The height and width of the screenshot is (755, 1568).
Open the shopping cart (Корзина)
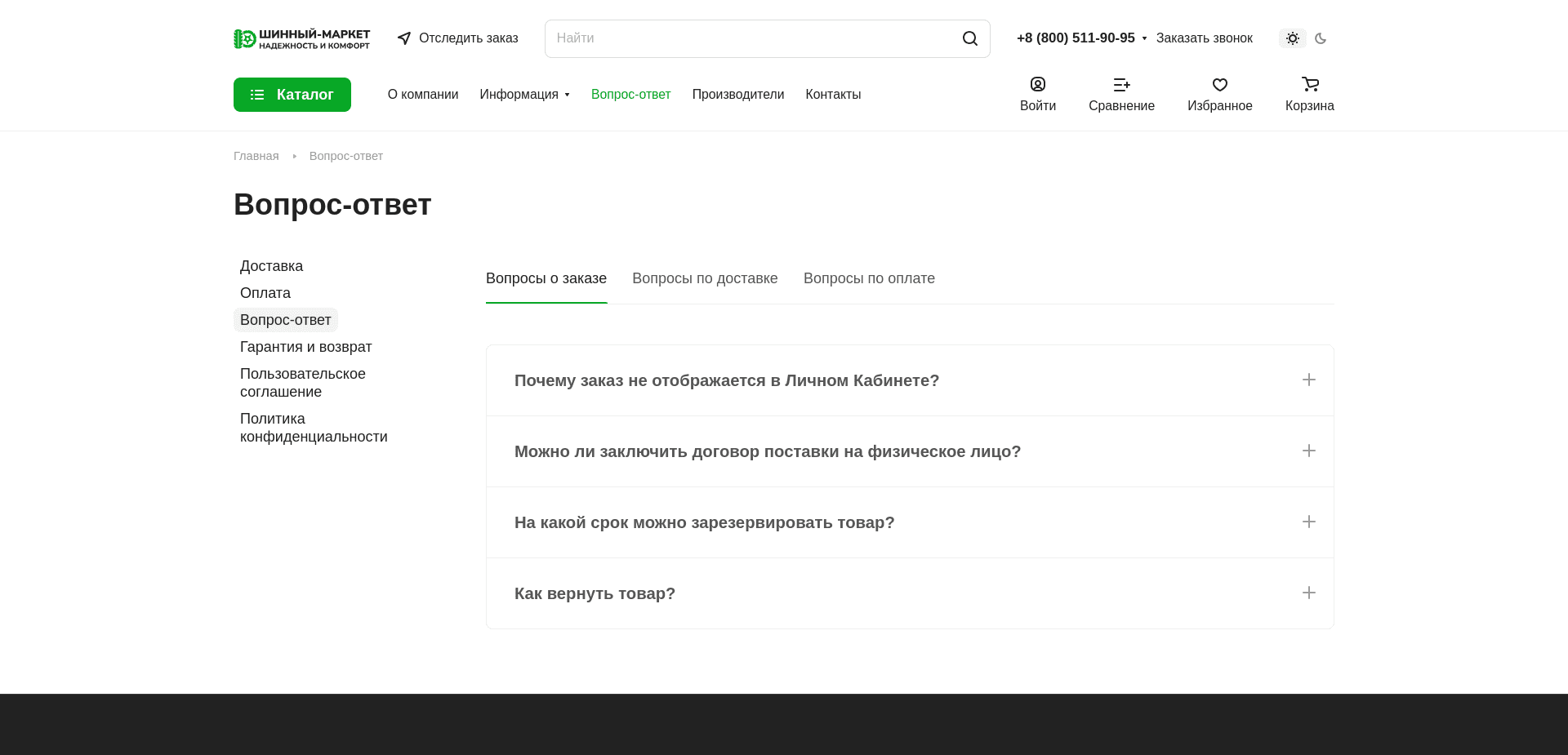[x=1308, y=94]
